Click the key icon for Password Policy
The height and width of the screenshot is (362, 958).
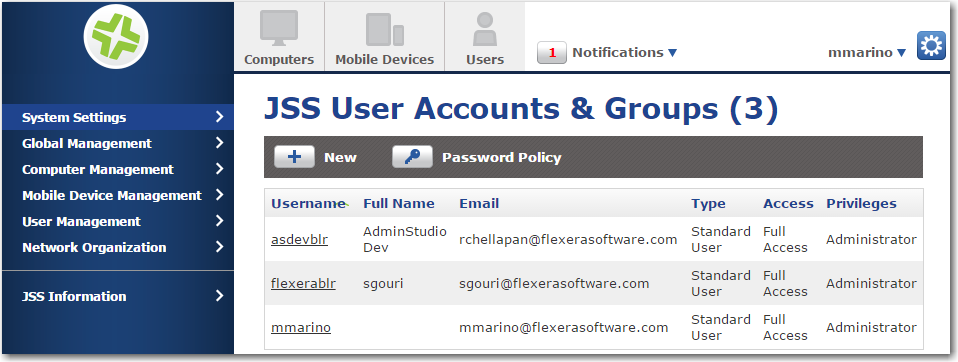point(412,157)
